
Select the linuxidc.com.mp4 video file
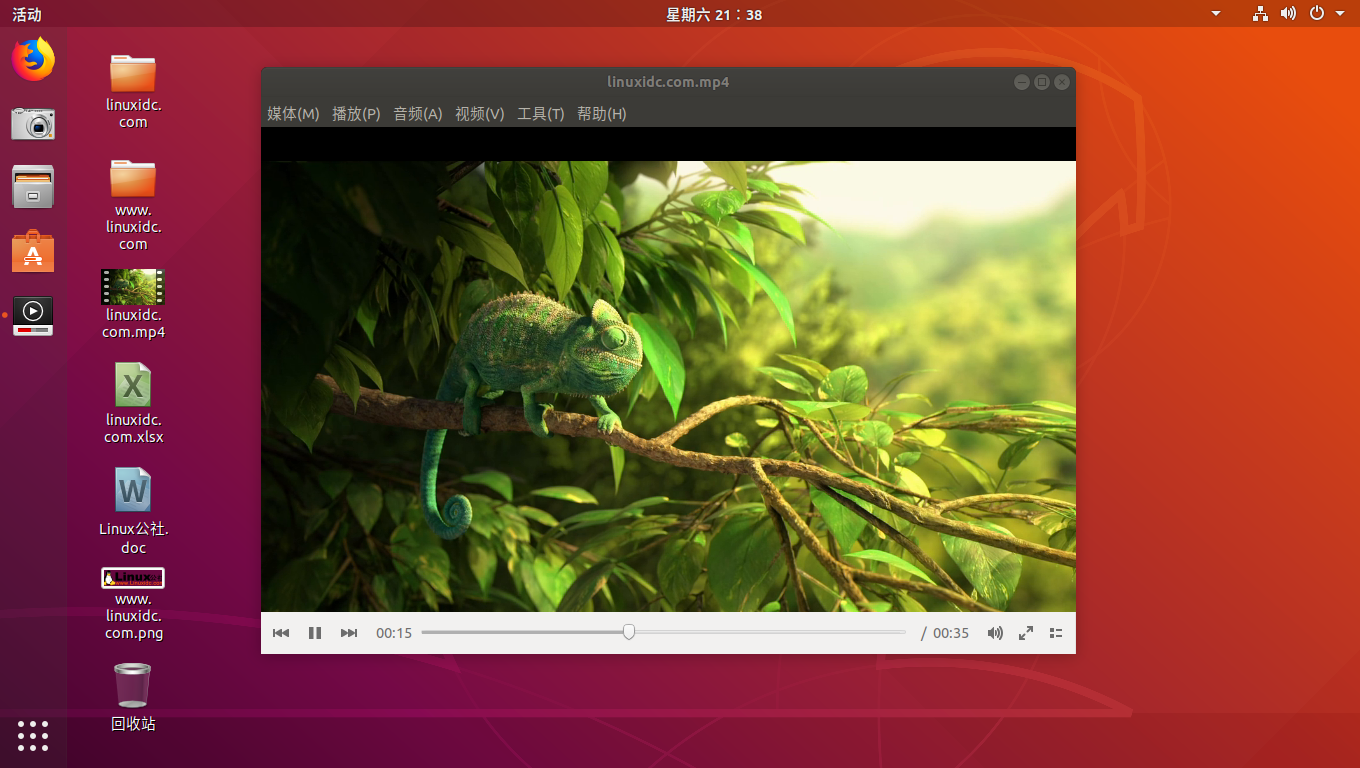tap(133, 304)
